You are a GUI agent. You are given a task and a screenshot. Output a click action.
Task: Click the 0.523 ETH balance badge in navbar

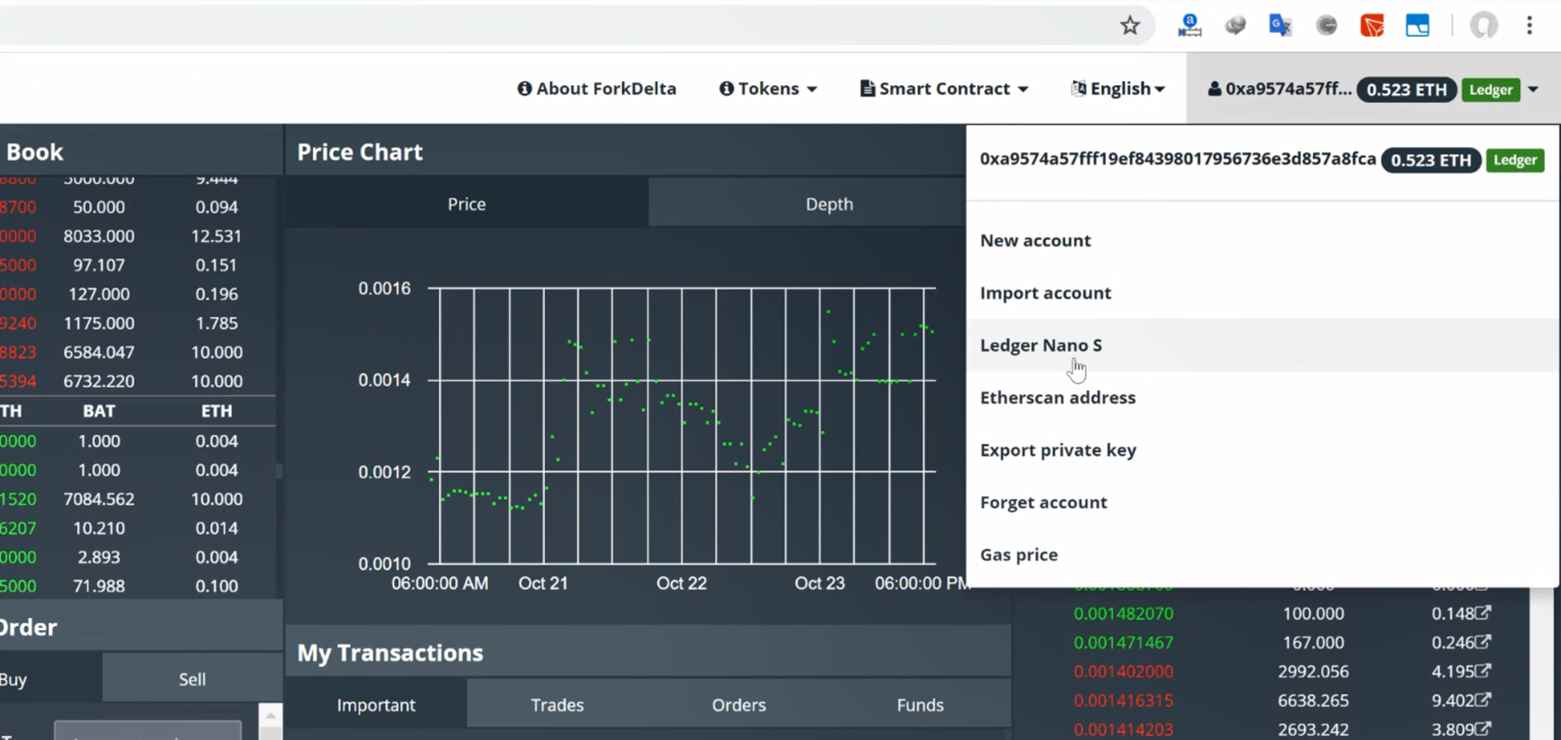pos(1406,89)
